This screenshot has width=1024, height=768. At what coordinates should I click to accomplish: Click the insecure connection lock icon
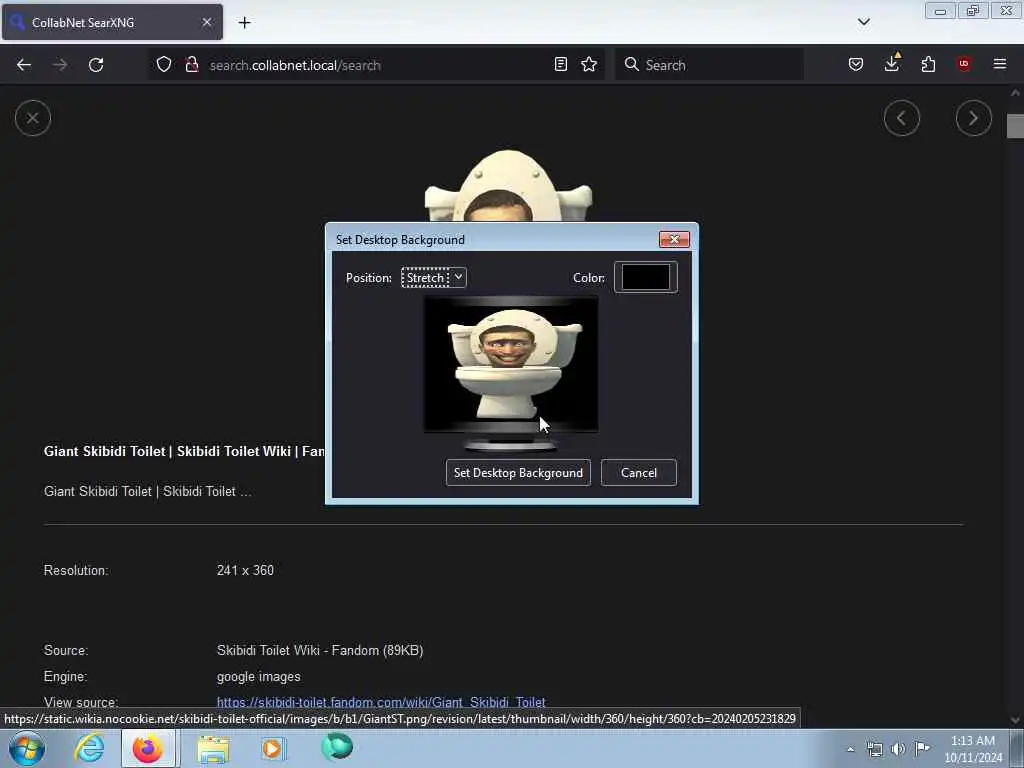[x=191, y=64]
